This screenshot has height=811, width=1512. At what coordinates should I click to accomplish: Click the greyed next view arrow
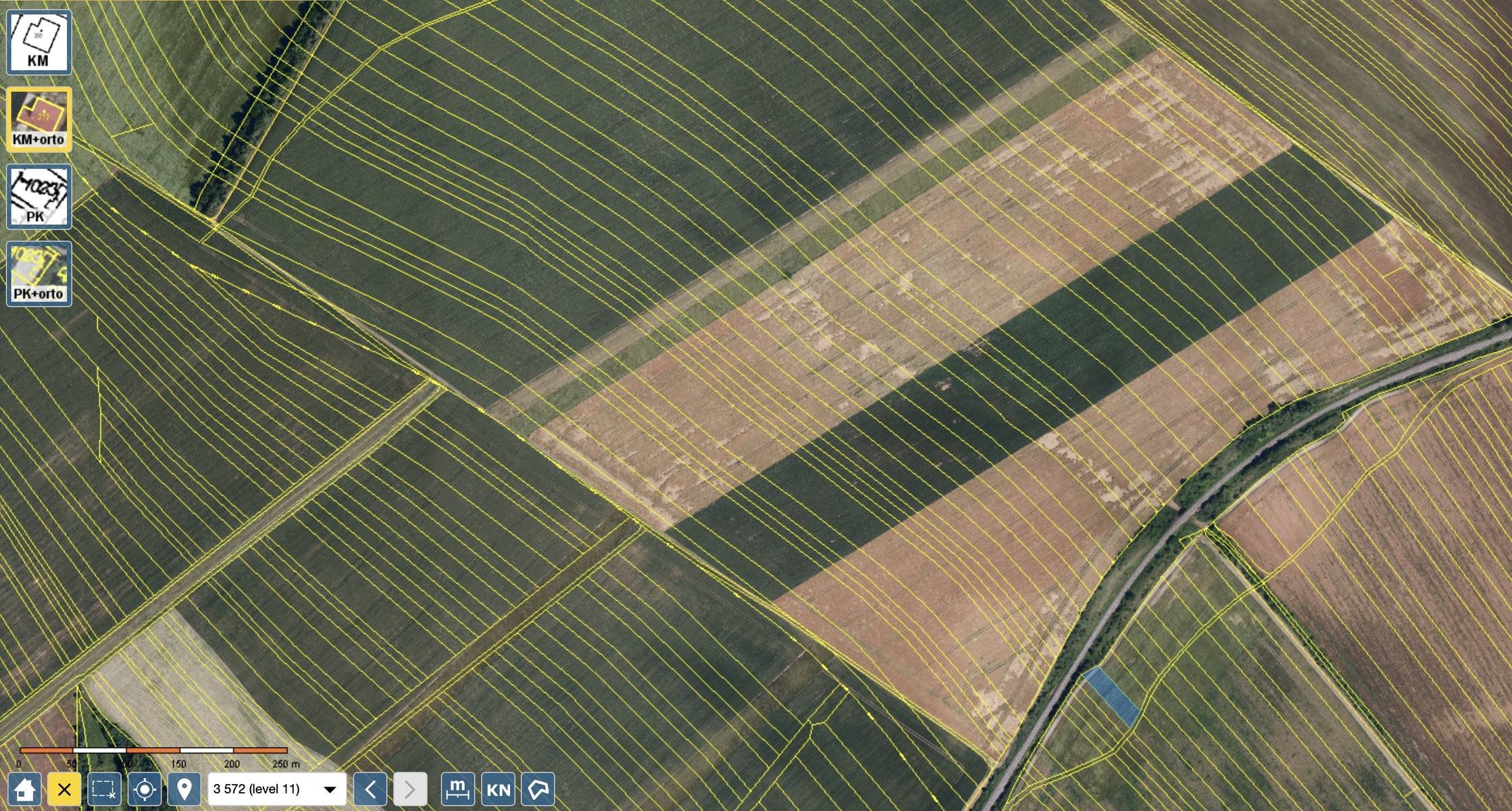(x=410, y=789)
